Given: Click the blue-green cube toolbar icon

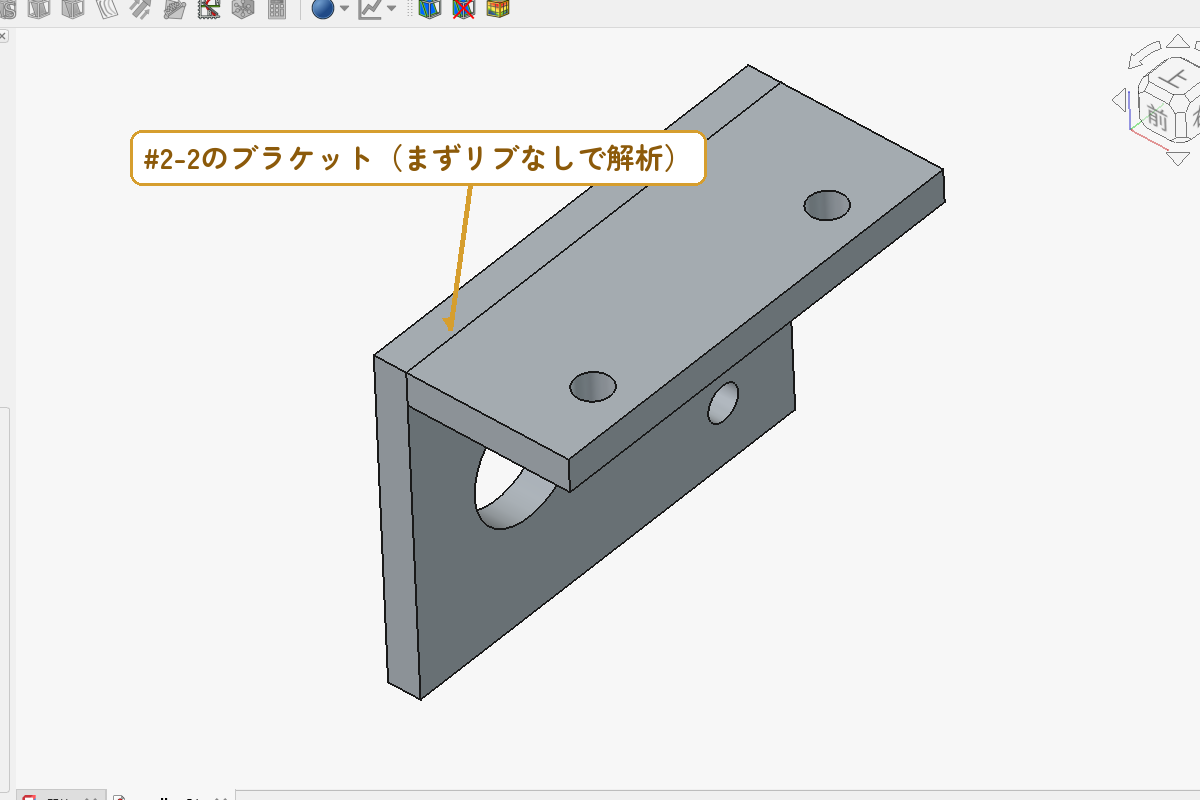Looking at the screenshot, I should point(430,9).
